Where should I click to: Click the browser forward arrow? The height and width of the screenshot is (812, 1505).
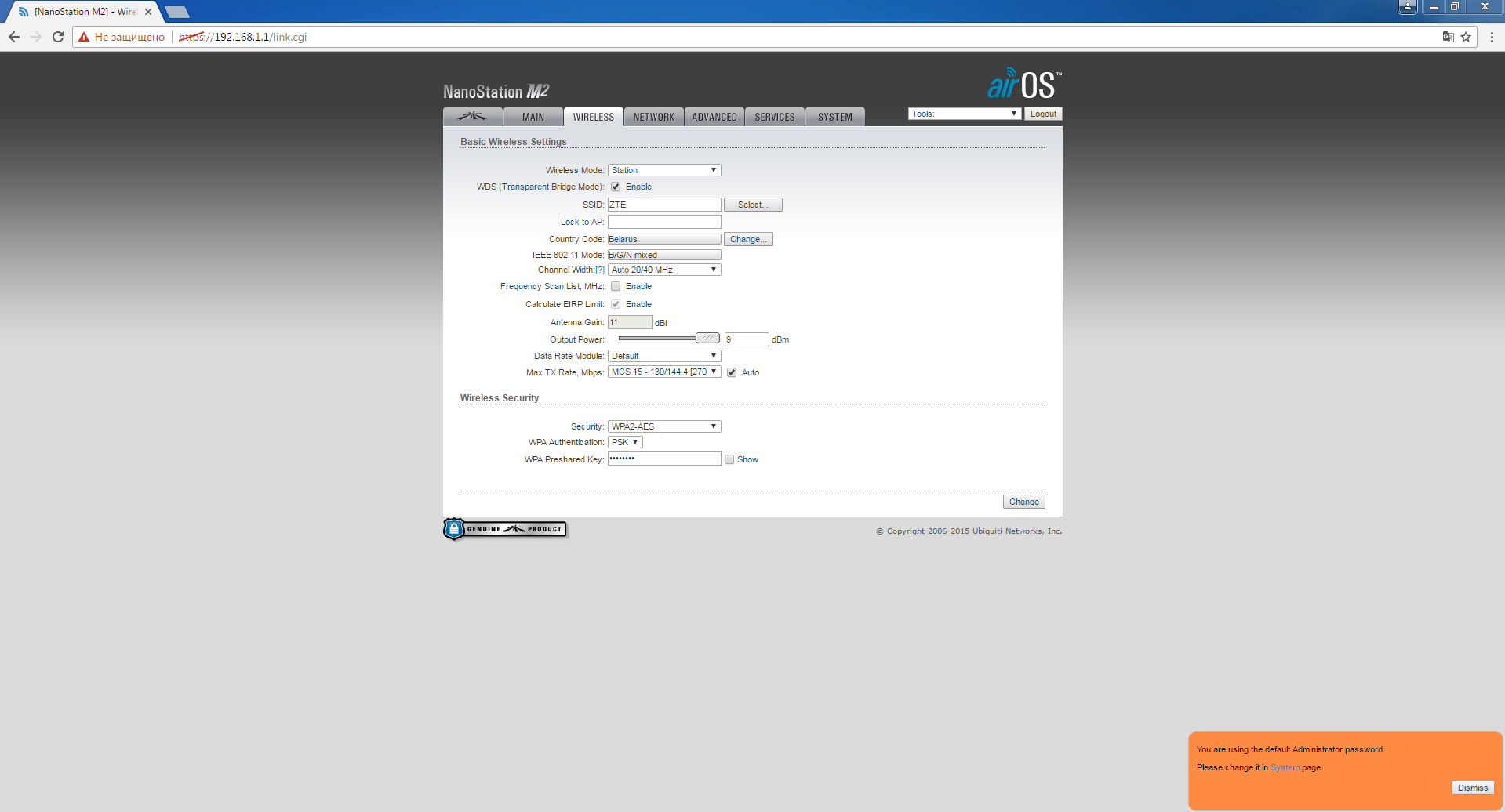pyautogui.click(x=36, y=37)
